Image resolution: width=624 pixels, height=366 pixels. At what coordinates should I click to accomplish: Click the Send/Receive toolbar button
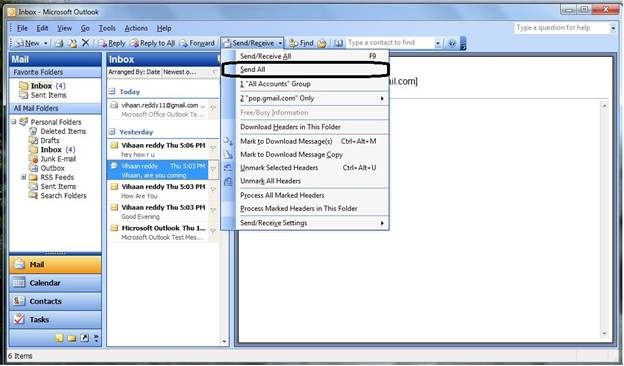(x=250, y=43)
